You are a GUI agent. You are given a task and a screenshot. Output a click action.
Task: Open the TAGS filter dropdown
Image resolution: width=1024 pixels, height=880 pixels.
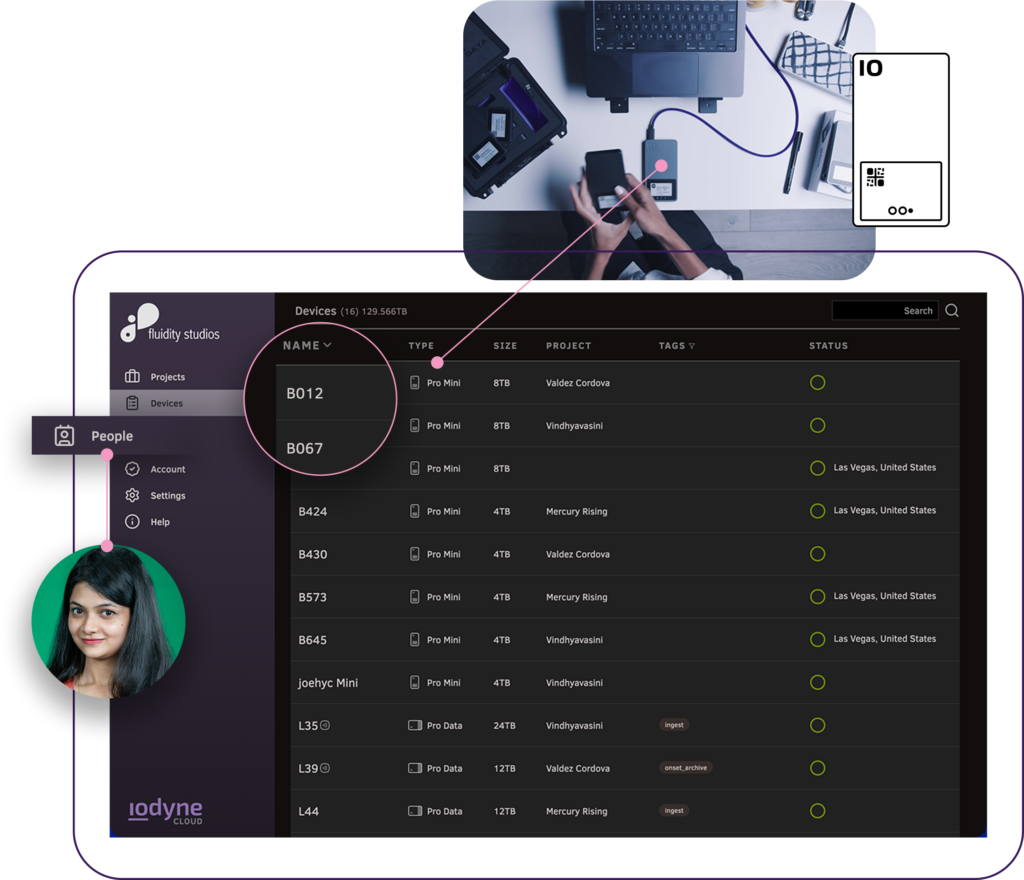point(677,345)
